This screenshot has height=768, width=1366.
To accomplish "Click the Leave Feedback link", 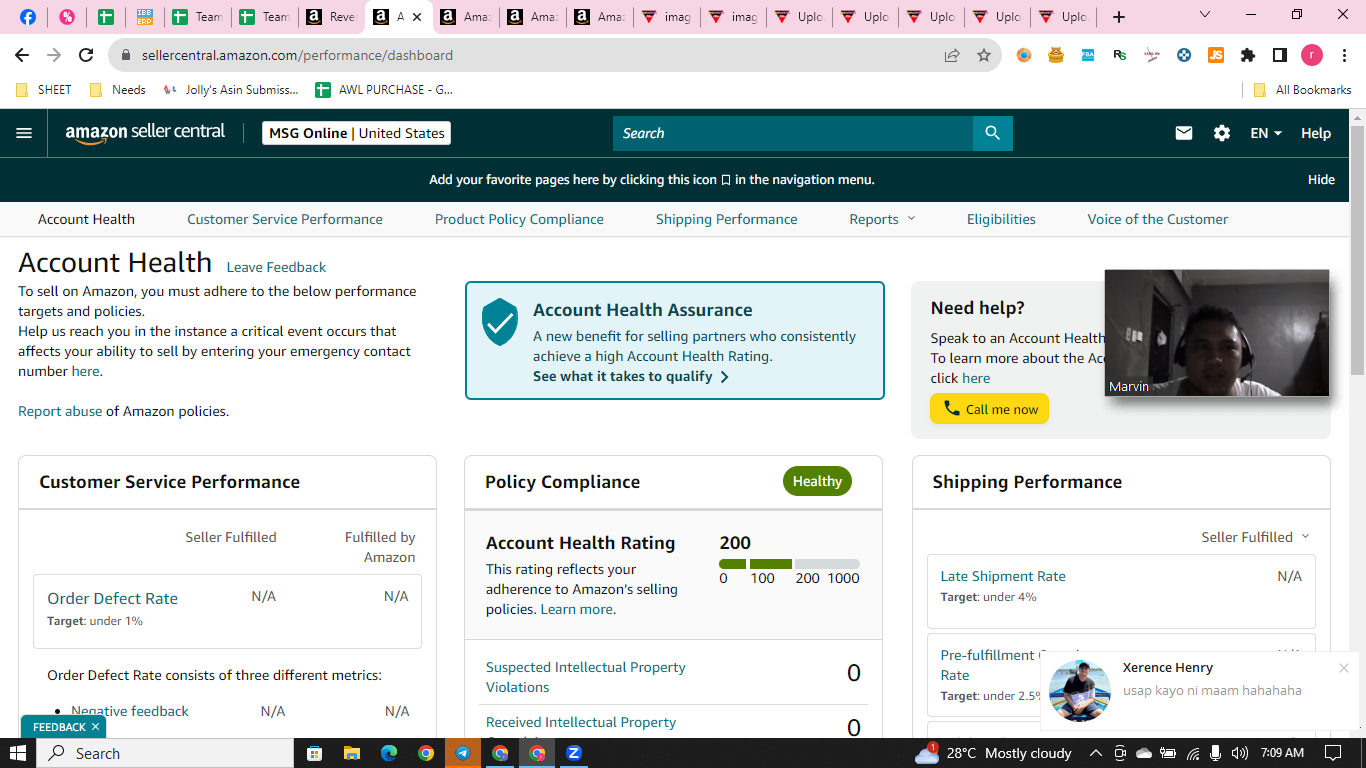I will click(276, 267).
